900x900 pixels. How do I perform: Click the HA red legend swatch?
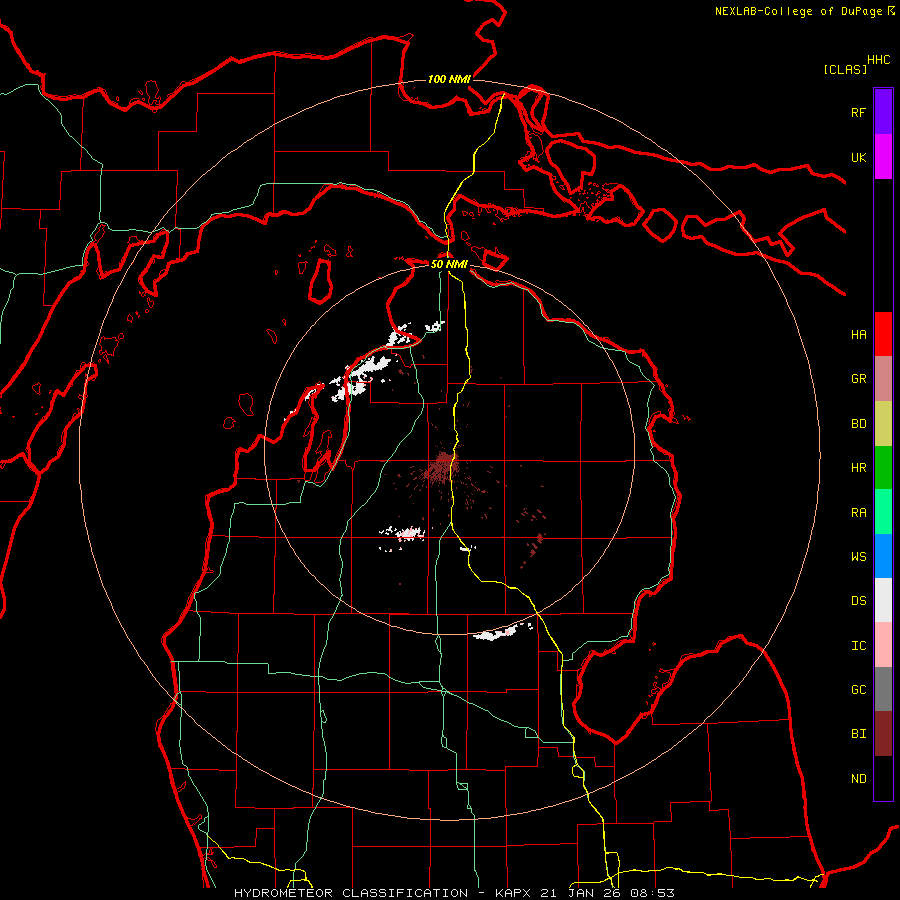(x=883, y=334)
